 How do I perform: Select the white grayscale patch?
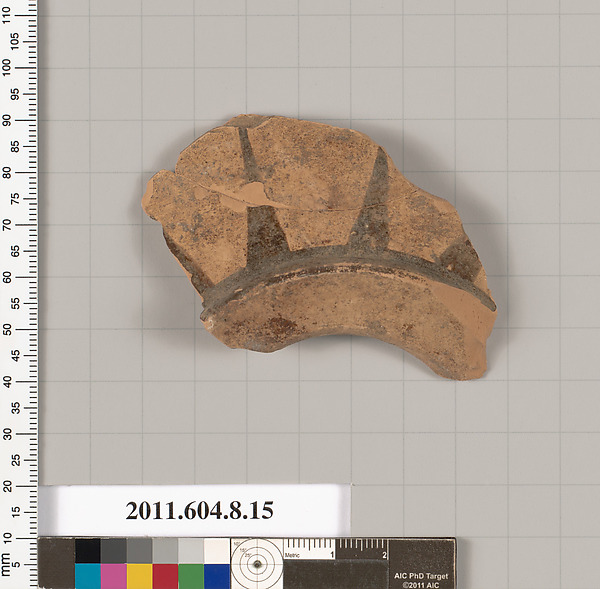pyautogui.click(x=217, y=551)
